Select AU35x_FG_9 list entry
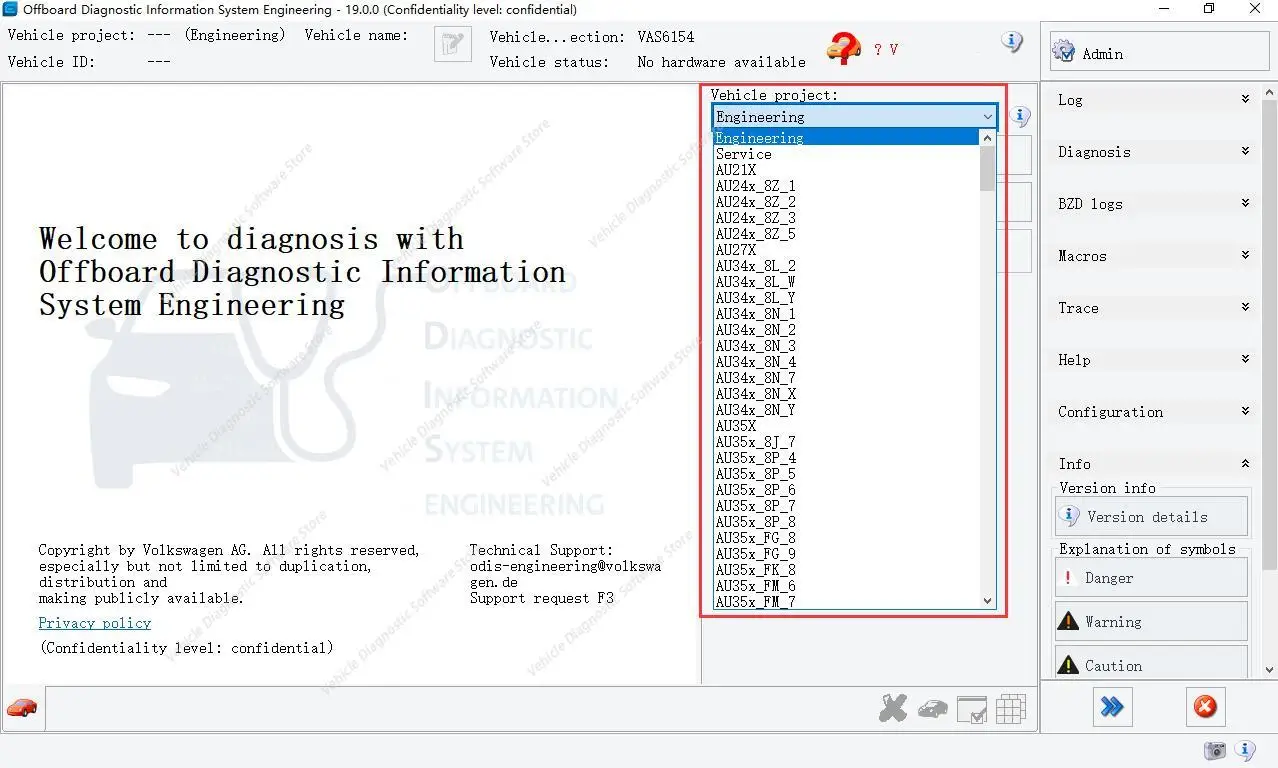The height and width of the screenshot is (768, 1278). (846, 554)
